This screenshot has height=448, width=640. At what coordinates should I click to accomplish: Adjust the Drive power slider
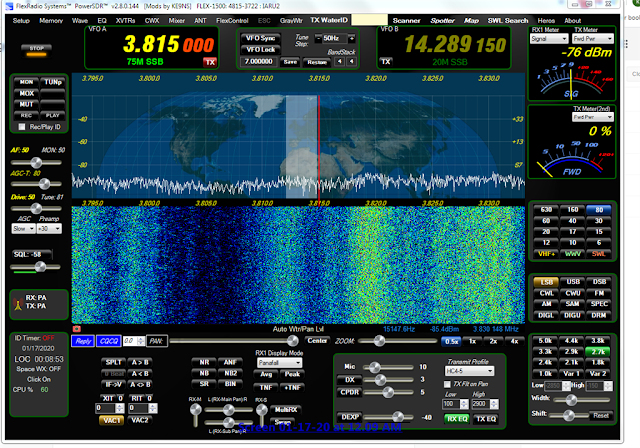pos(36,208)
